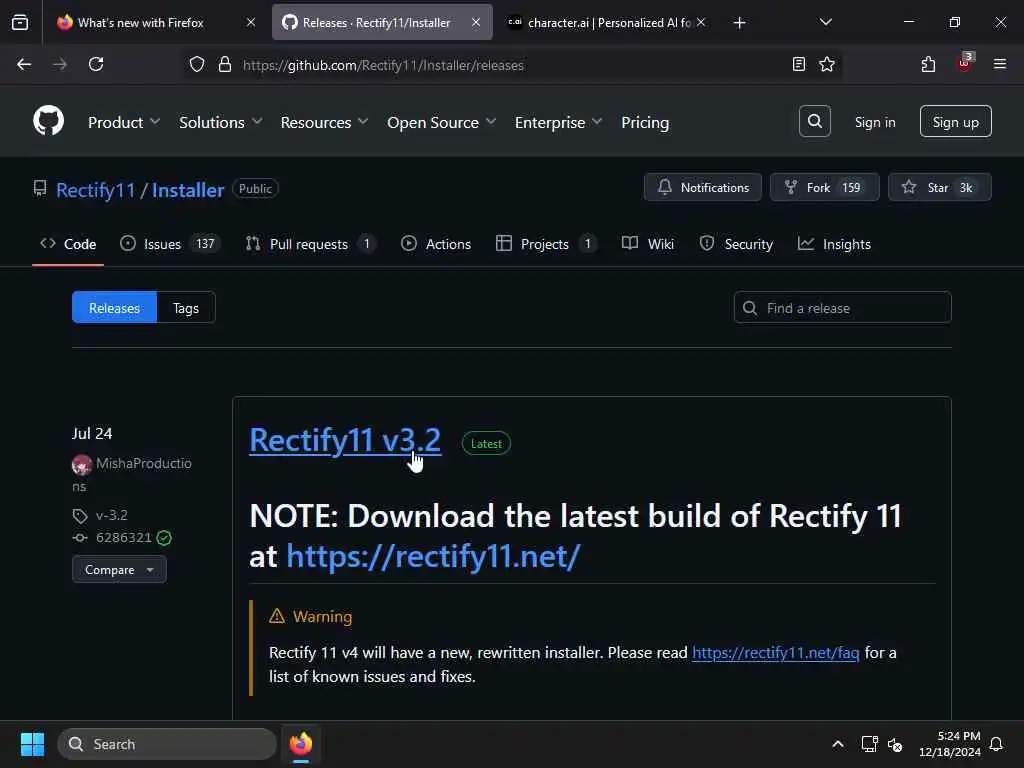Open the Projects tab
The width and height of the screenshot is (1024, 768).
(546, 244)
